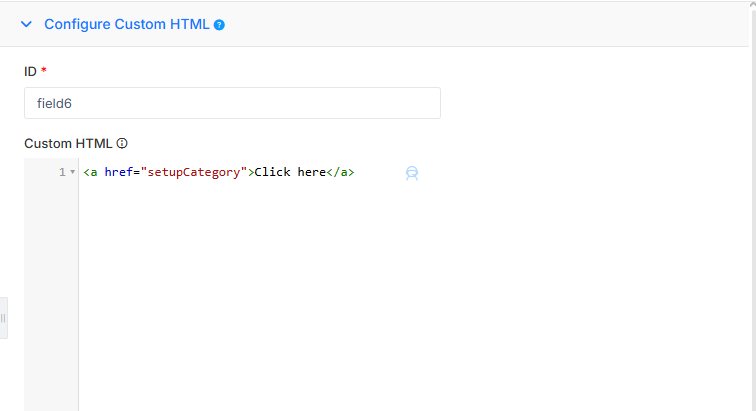Collapse the Configure Custom HTML section chevron
This screenshot has height=411, width=756.
[27, 24]
